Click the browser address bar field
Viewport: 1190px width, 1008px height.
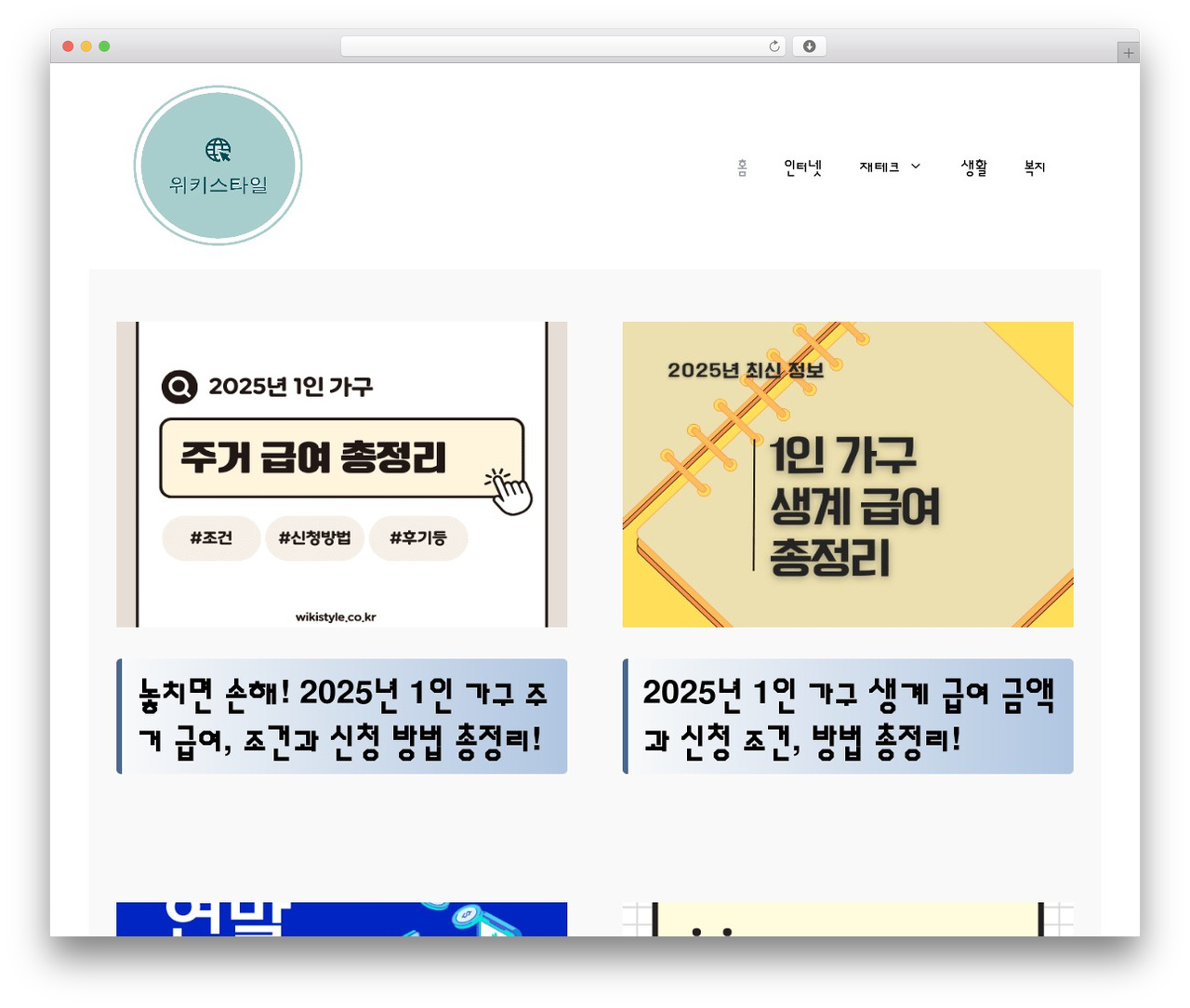[562, 46]
